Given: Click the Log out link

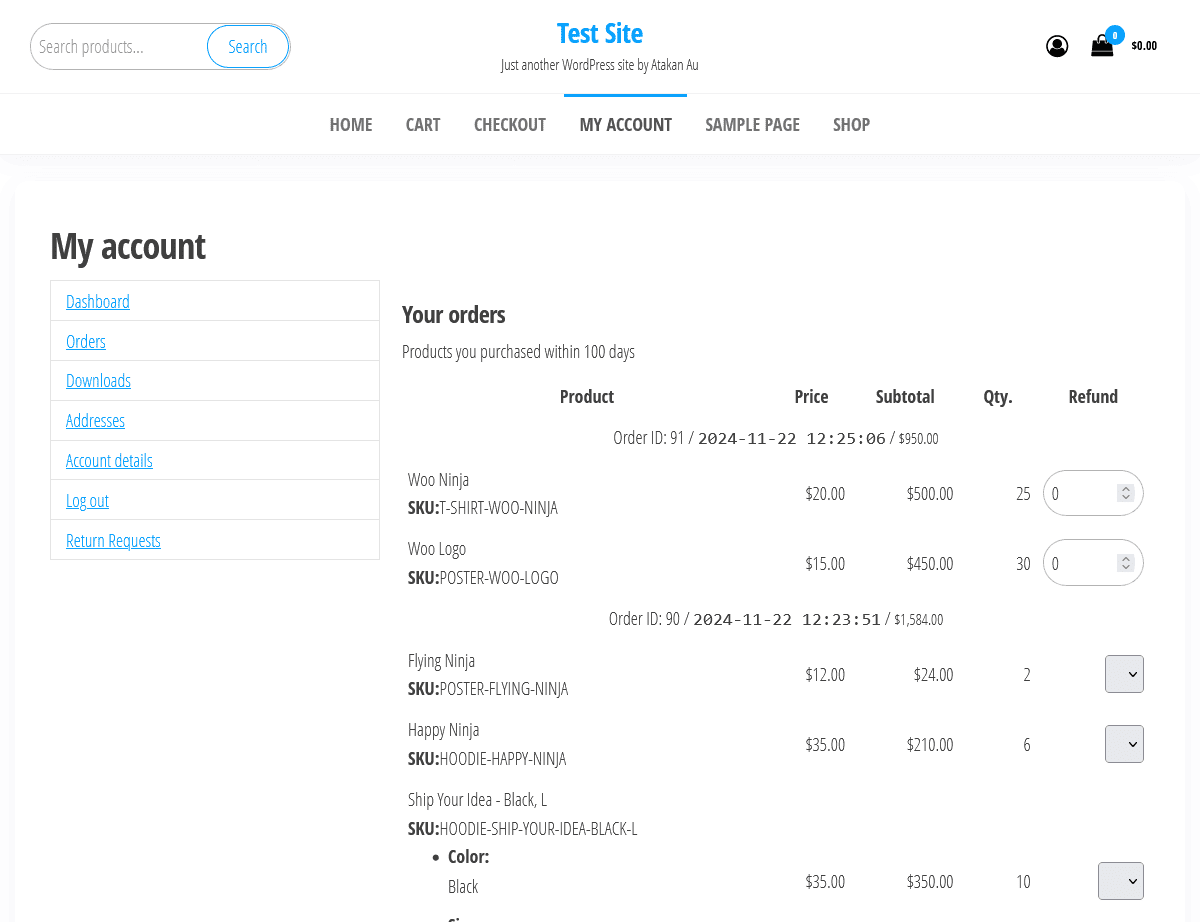Looking at the screenshot, I should pyautogui.click(x=87, y=500).
